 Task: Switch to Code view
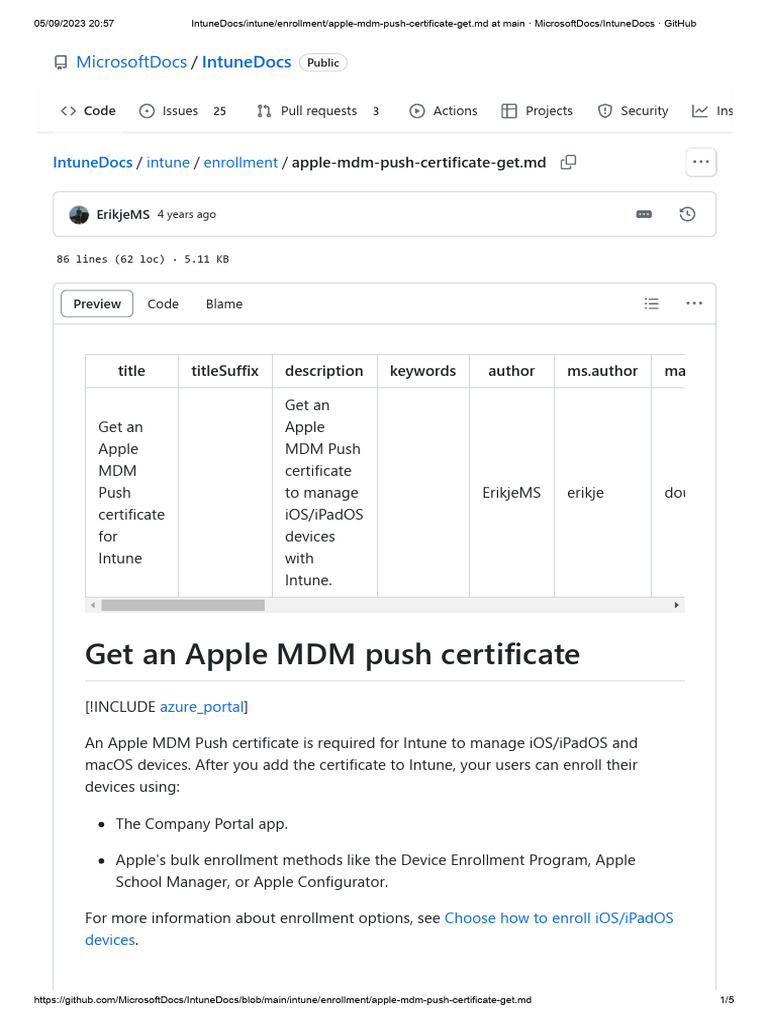tap(163, 304)
